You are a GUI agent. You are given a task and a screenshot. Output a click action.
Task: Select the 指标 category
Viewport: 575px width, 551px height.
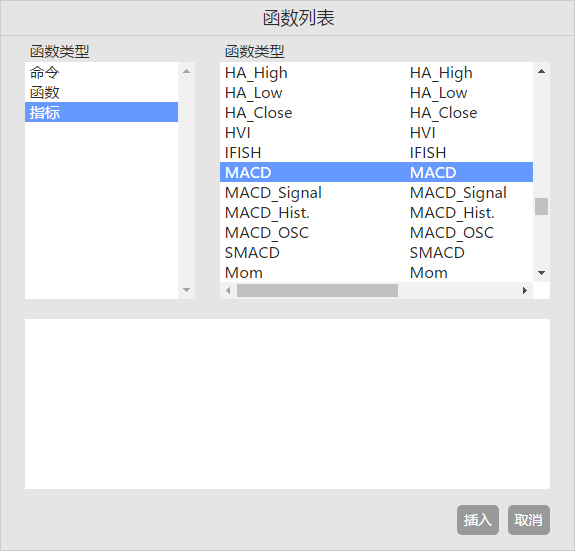(x=101, y=112)
